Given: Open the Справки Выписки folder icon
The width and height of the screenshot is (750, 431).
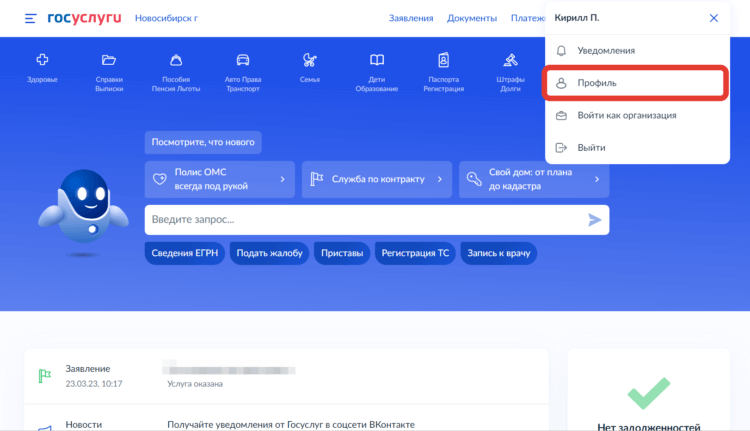Looking at the screenshot, I should click(x=109, y=60).
